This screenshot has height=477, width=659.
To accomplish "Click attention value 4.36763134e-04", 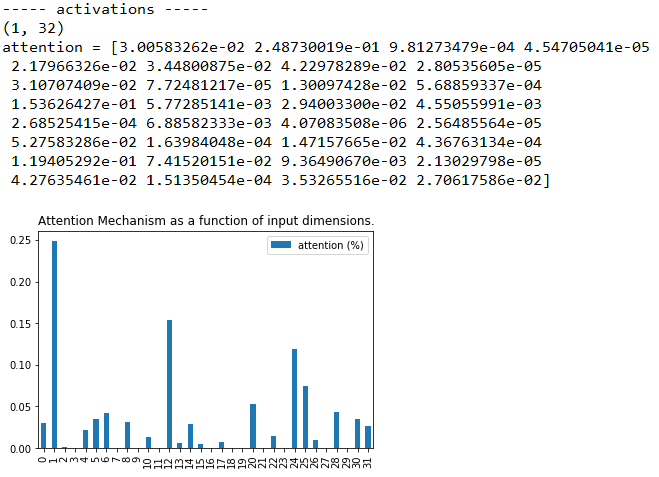I will [479, 142].
